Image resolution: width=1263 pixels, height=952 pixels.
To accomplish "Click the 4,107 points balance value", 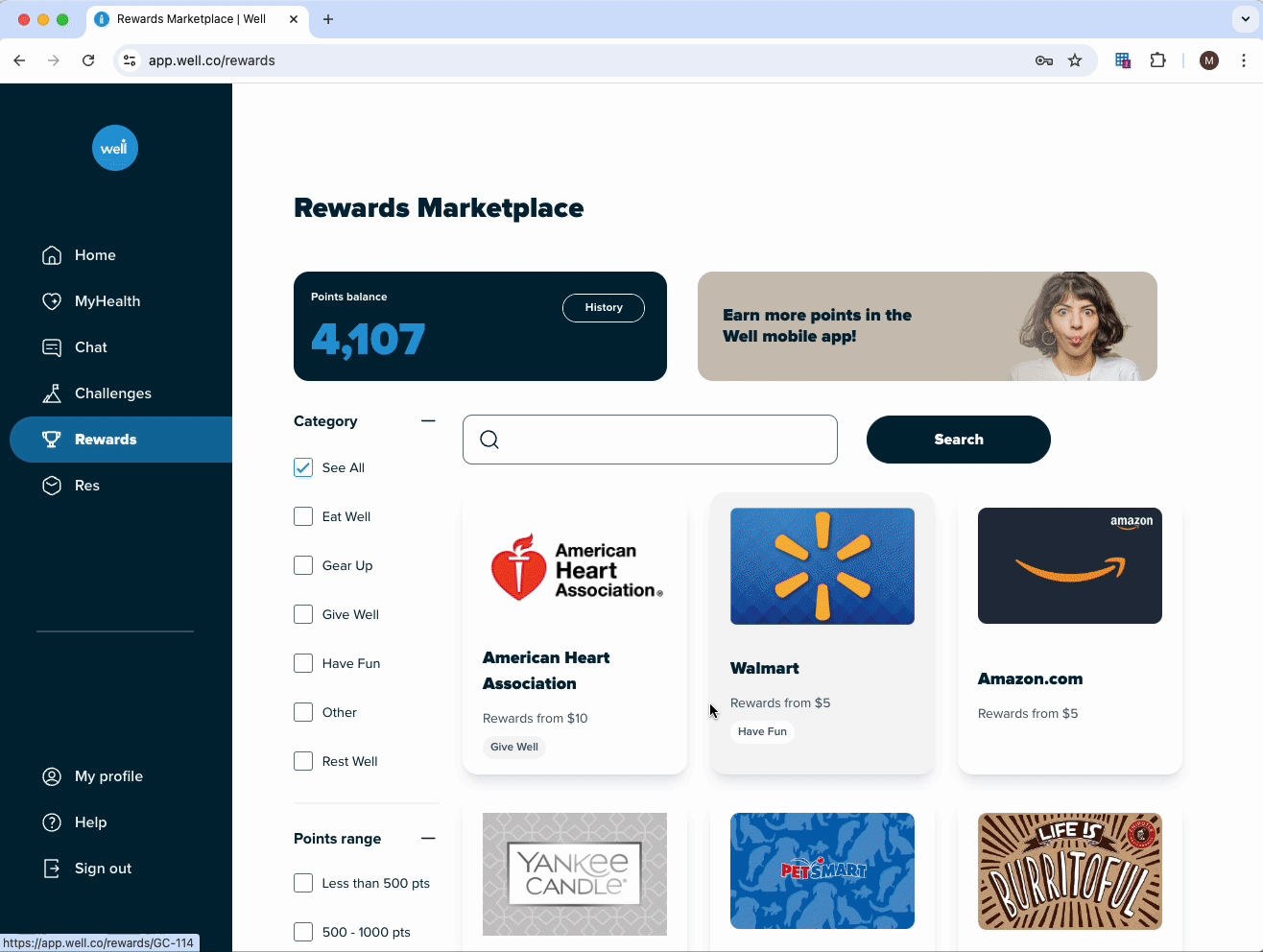I will tap(368, 340).
